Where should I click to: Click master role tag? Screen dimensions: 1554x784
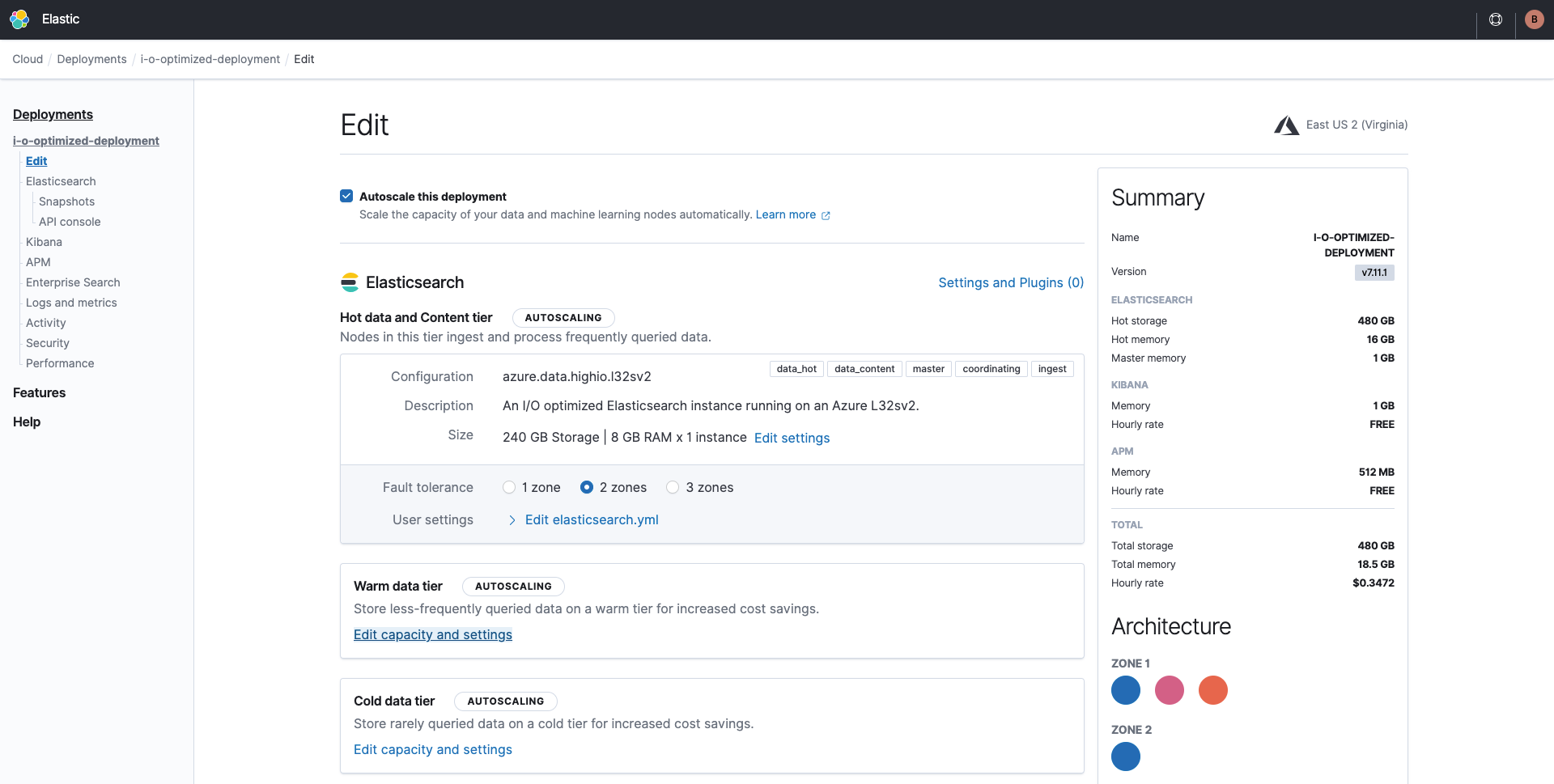pyautogui.click(x=928, y=369)
